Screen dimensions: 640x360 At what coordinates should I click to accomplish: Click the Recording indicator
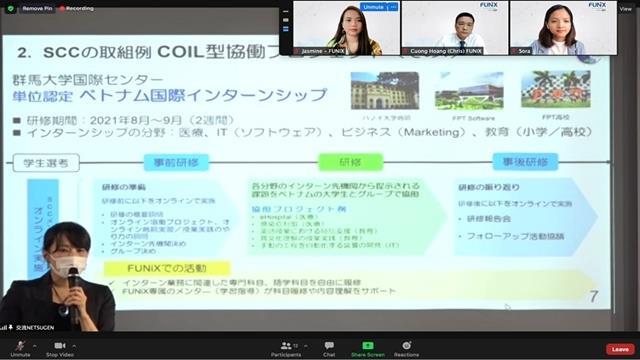tap(76, 8)
